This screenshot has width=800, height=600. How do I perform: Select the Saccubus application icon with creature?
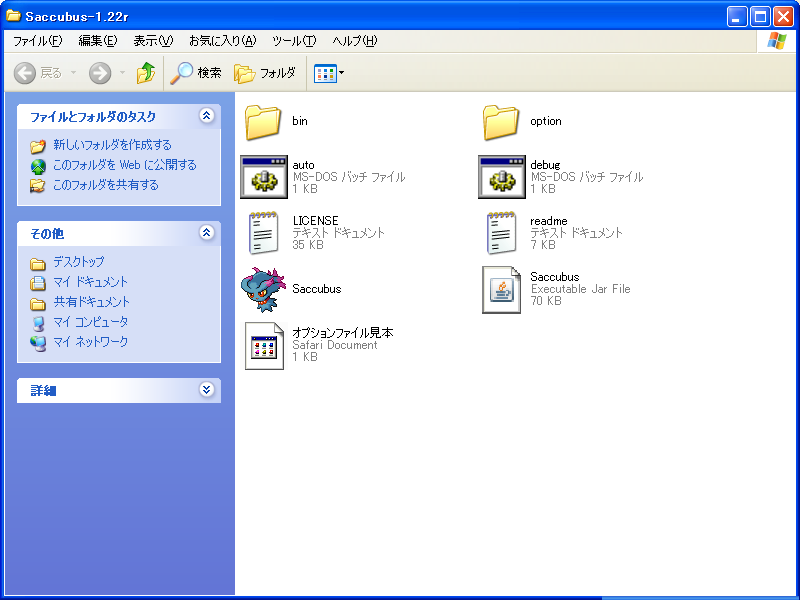click(x=263, y=289)
